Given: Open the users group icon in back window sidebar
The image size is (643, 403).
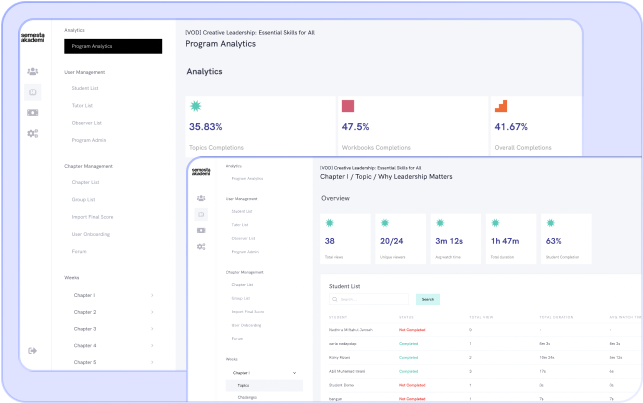Looking at the screenshot, I should click(x=33, y=71).
